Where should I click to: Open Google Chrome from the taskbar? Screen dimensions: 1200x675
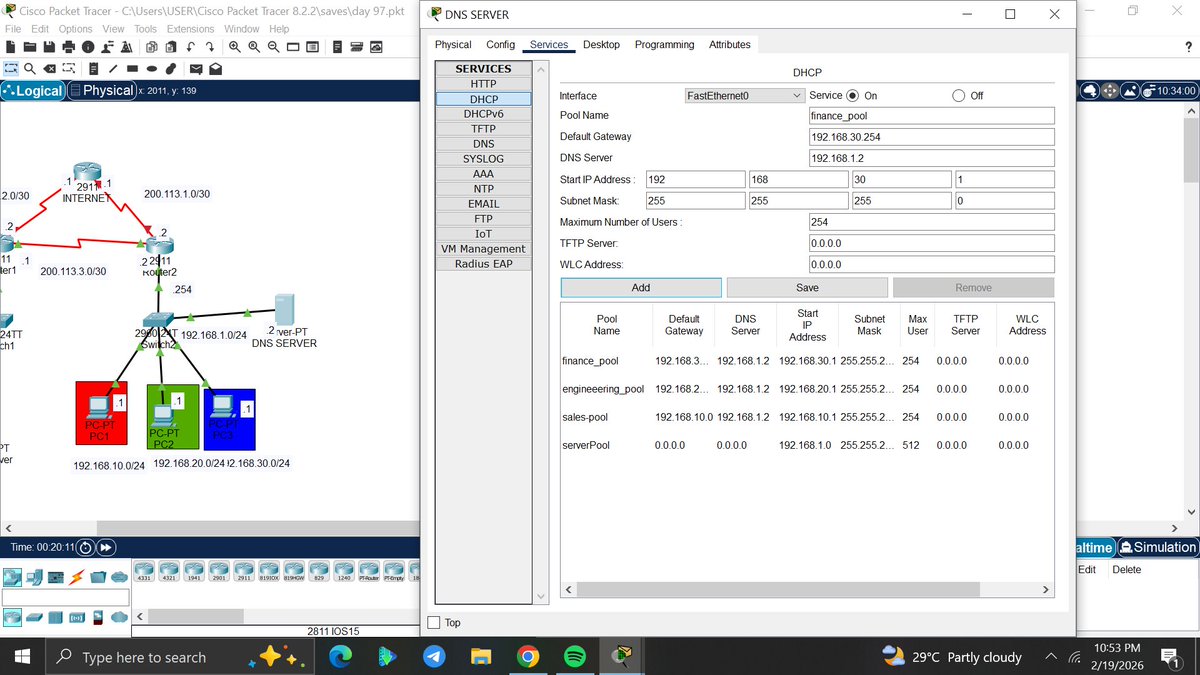pyautogui.click(x=528, y=656)
